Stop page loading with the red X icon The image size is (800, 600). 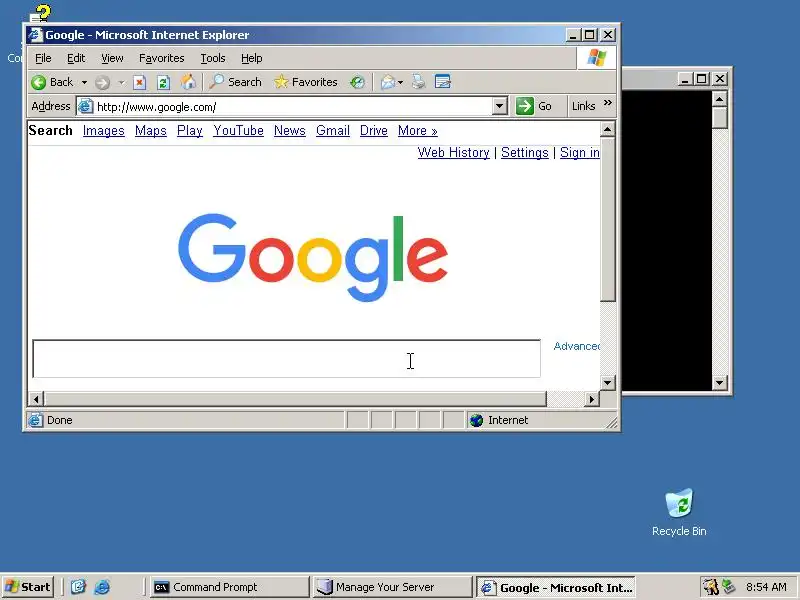pyautogui.click(x=139, y=82)
